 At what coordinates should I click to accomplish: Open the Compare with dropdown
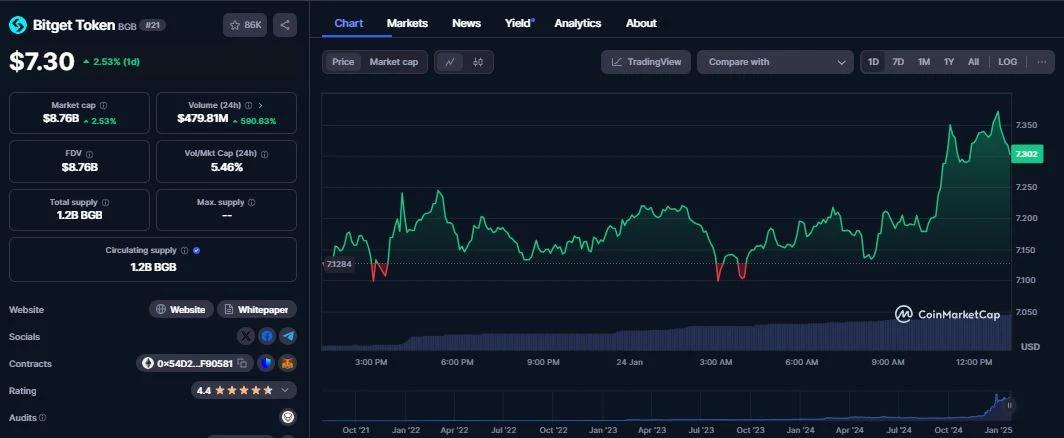776,62
